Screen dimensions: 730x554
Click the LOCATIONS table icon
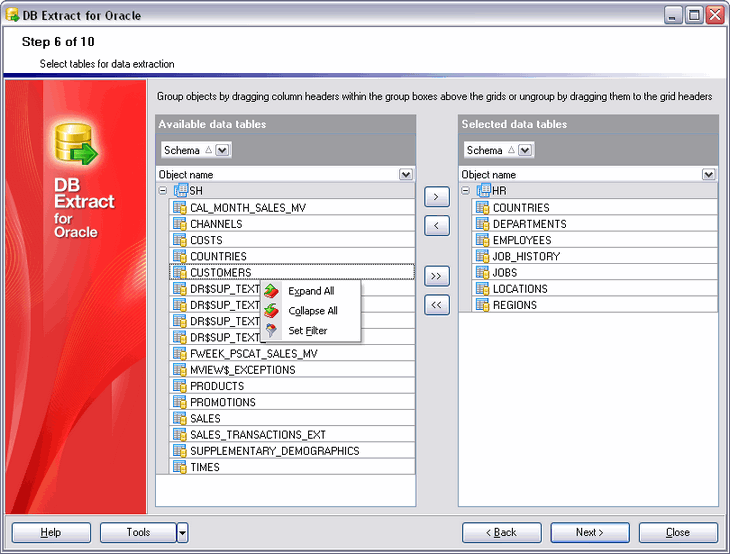point(482,288)
